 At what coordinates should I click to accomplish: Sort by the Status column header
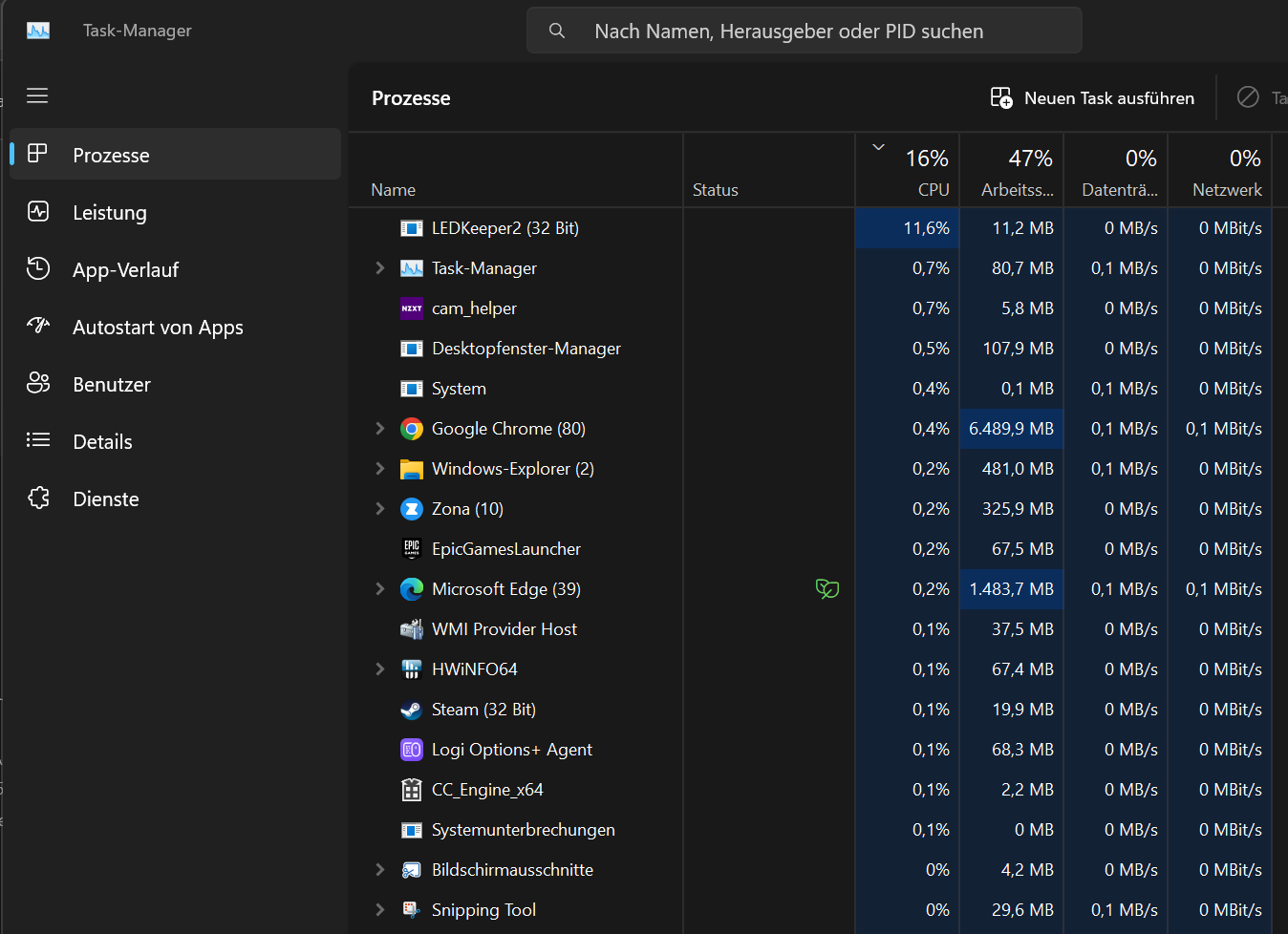[769, 170]
